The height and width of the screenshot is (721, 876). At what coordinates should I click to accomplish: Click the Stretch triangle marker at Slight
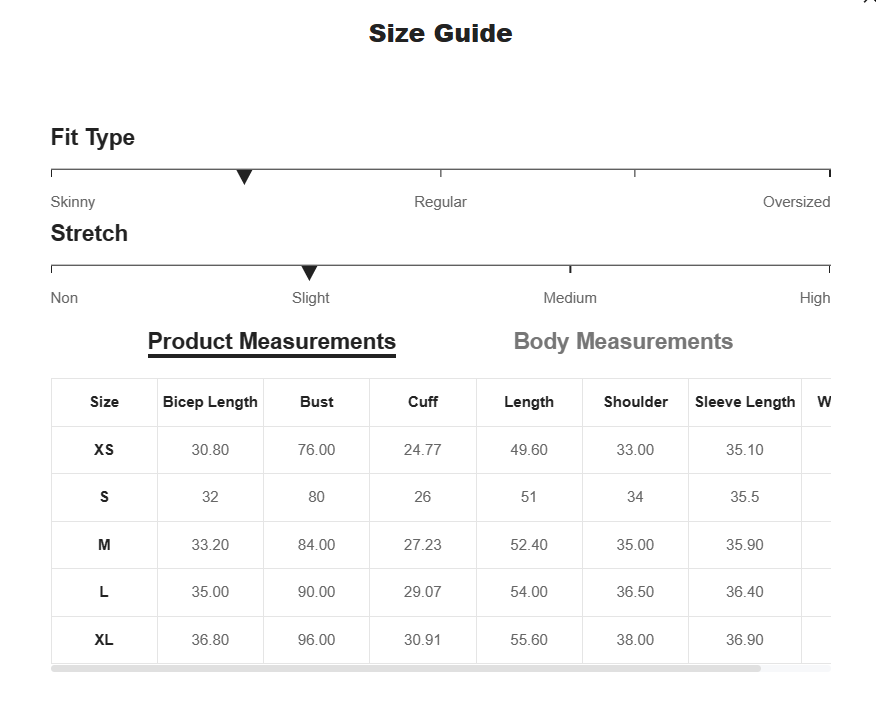[309, 273]
